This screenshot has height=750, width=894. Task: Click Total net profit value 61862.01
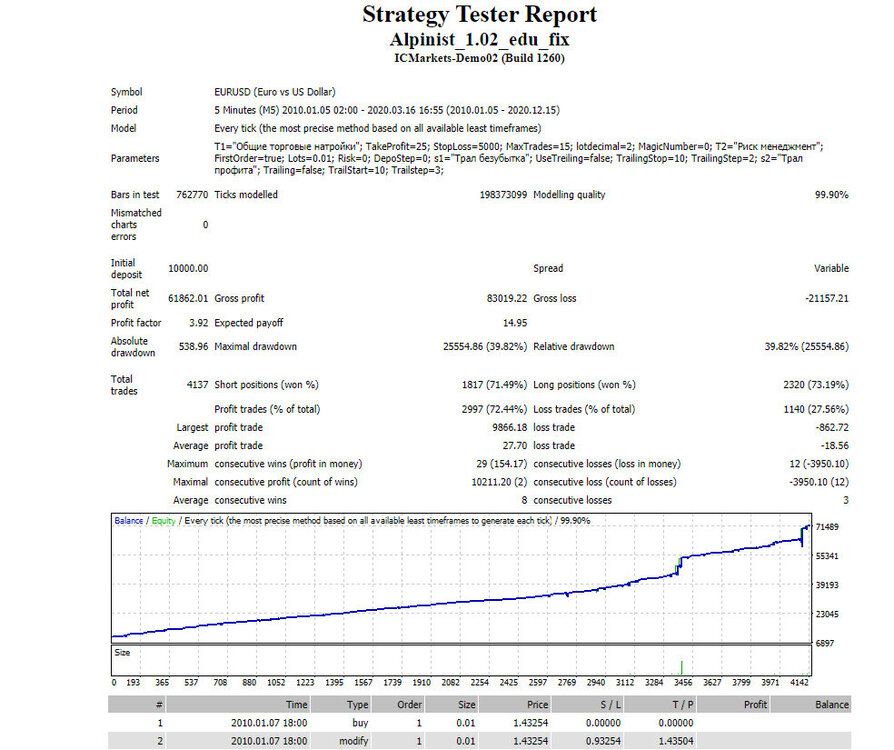pyautogui.click(x=188, y=298)
